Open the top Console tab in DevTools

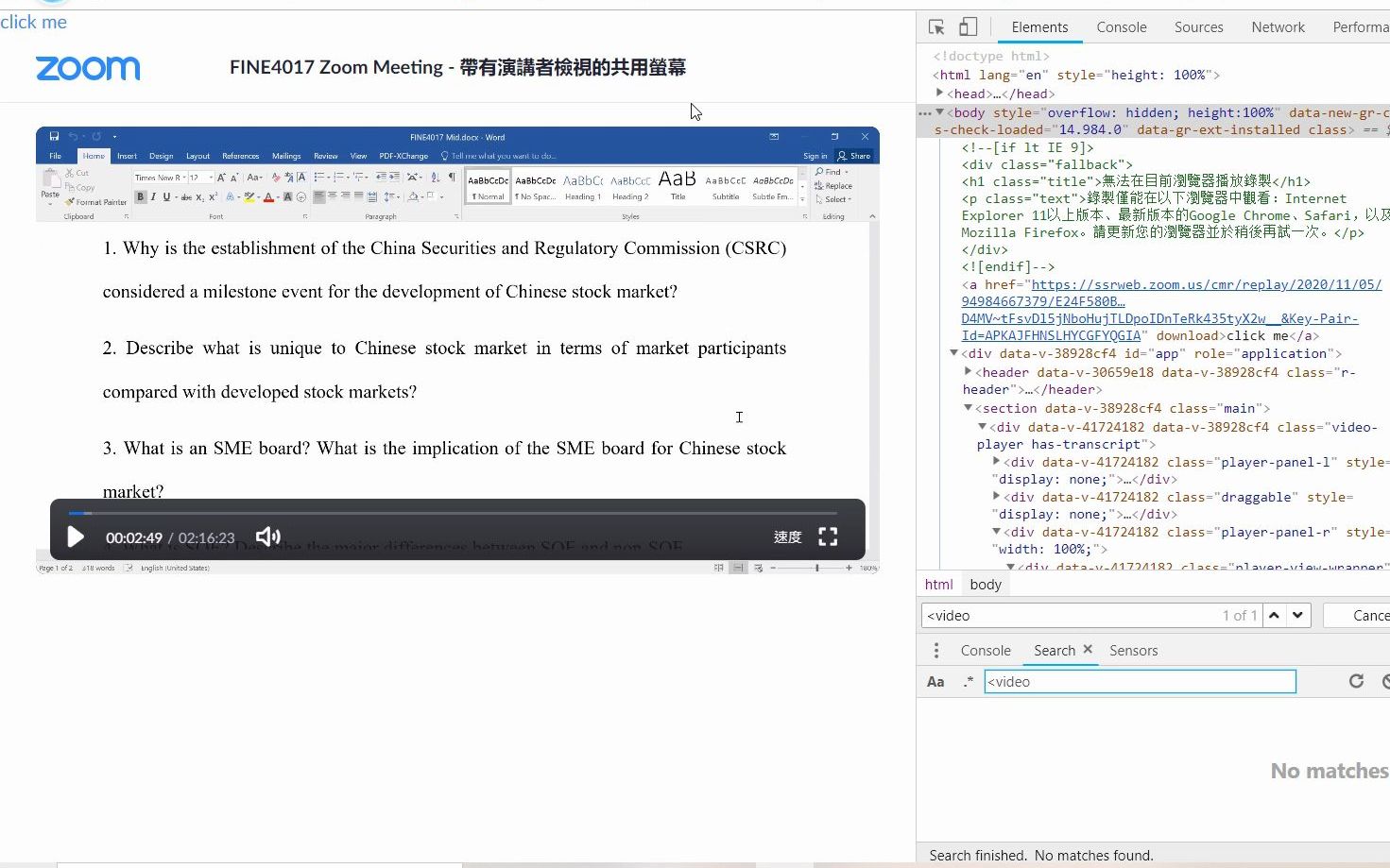[1122, 27]
